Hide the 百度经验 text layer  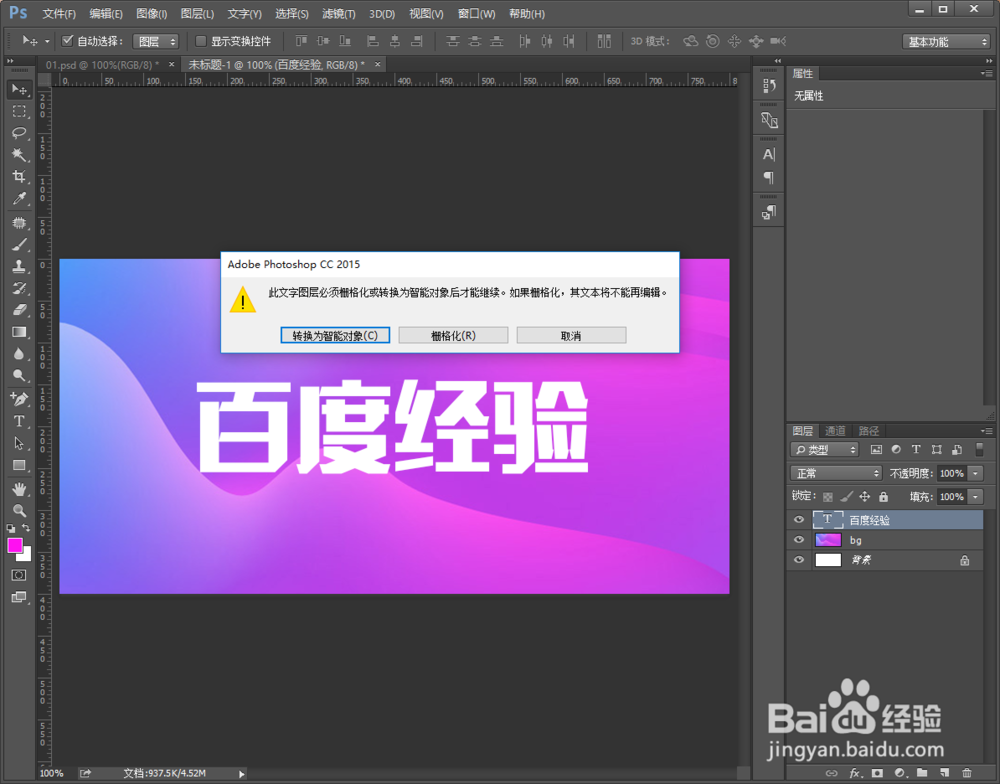[798, 519]
